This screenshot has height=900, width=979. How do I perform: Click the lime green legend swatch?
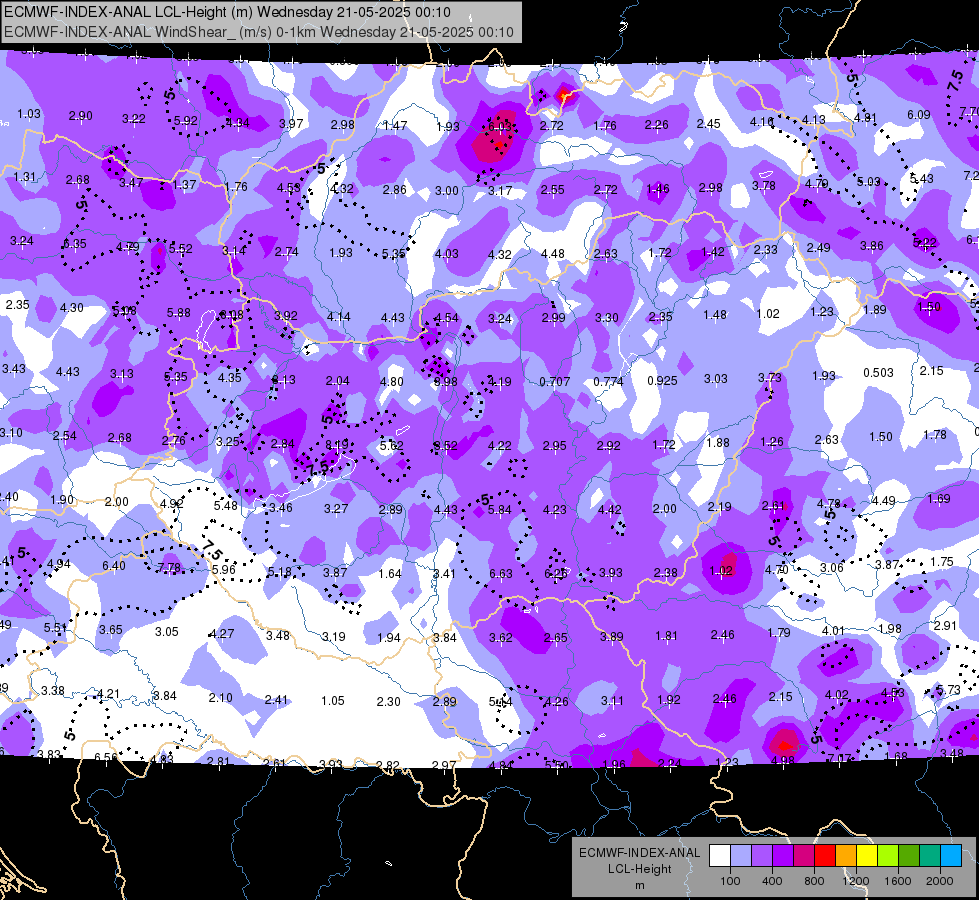888,855
